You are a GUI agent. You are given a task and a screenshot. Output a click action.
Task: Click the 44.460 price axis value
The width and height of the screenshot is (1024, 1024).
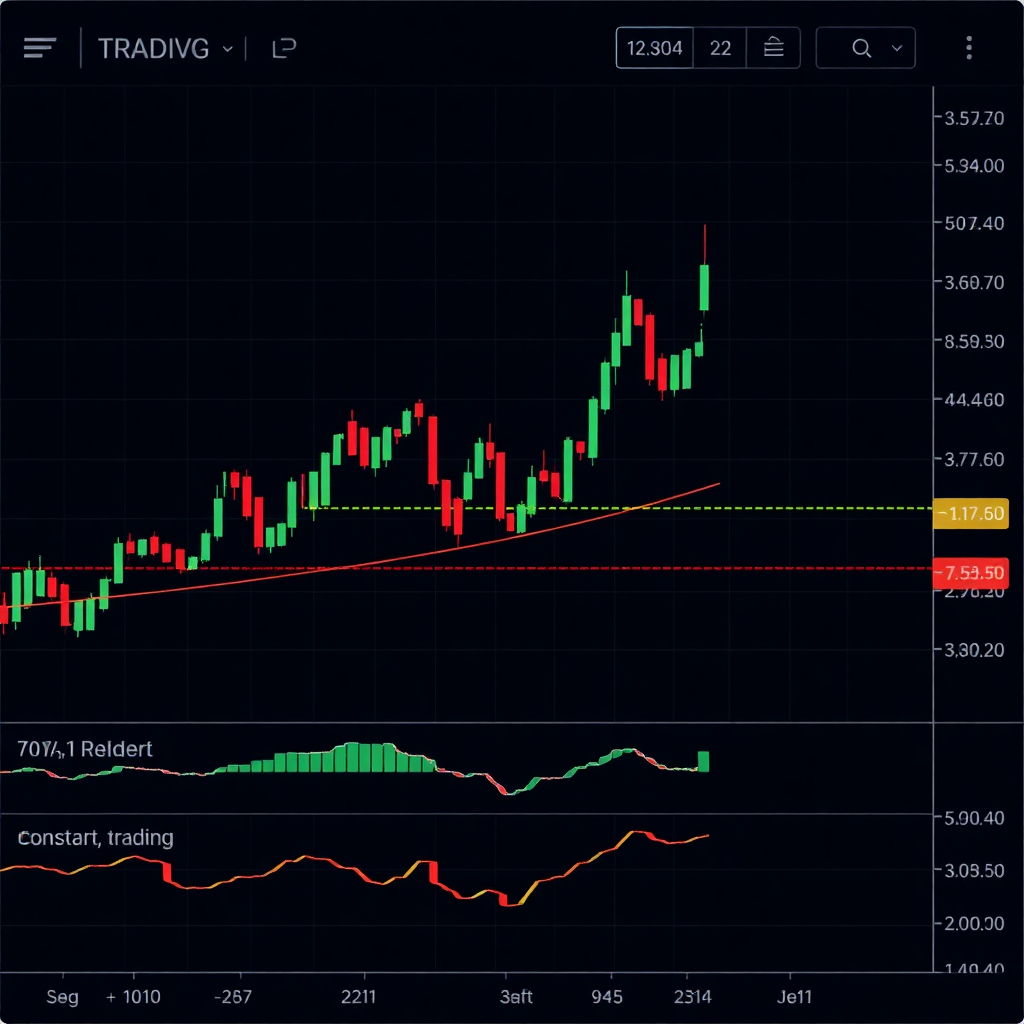point(974,400)
